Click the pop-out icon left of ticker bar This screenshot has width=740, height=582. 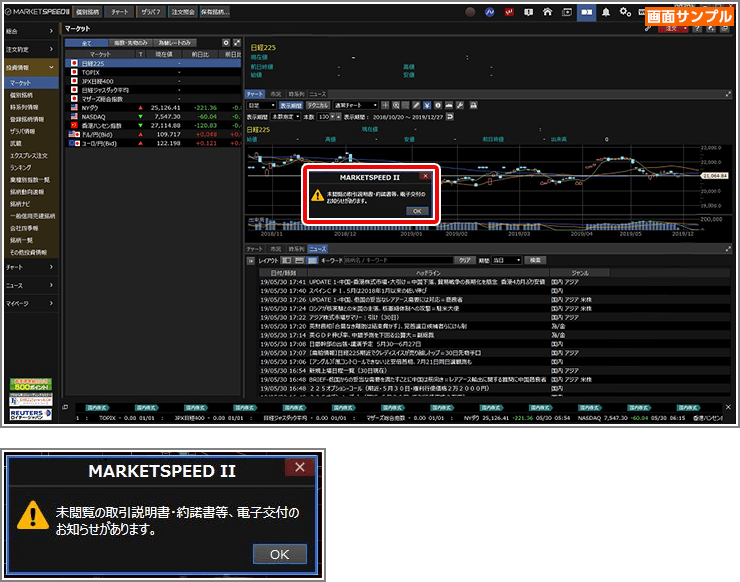pos(65,407)
